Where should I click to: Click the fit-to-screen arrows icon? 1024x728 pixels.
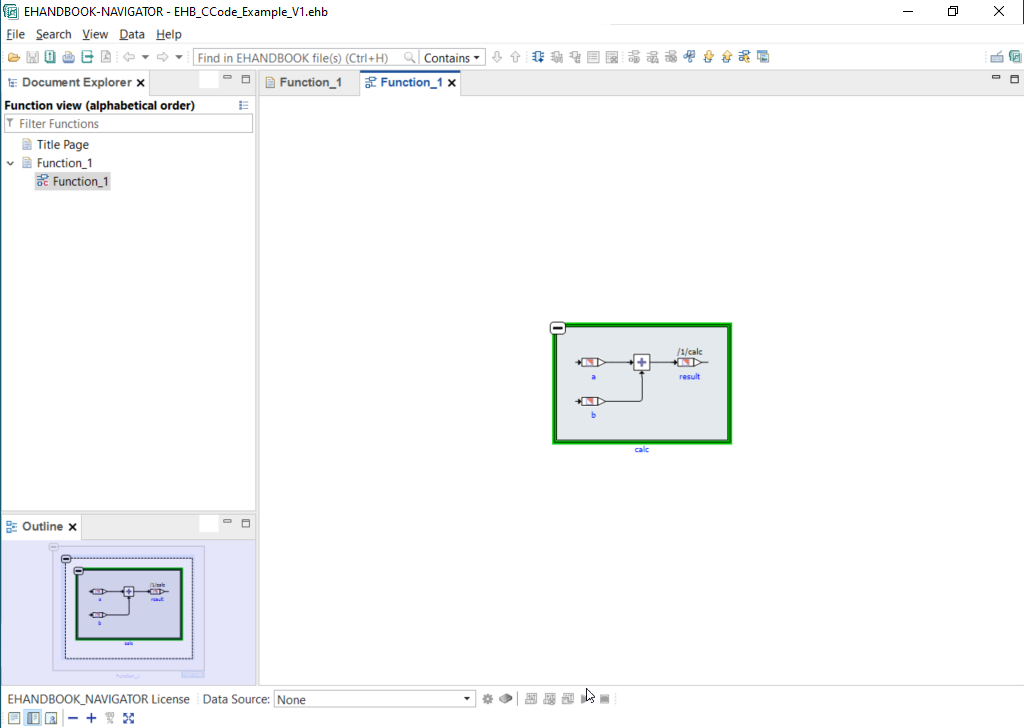[x=128, y=718]
